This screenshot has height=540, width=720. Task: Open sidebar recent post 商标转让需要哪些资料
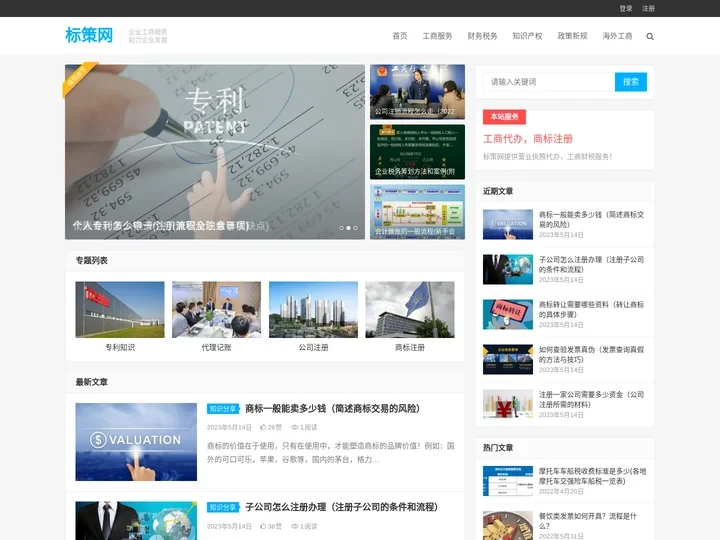(x=591, y=309)
